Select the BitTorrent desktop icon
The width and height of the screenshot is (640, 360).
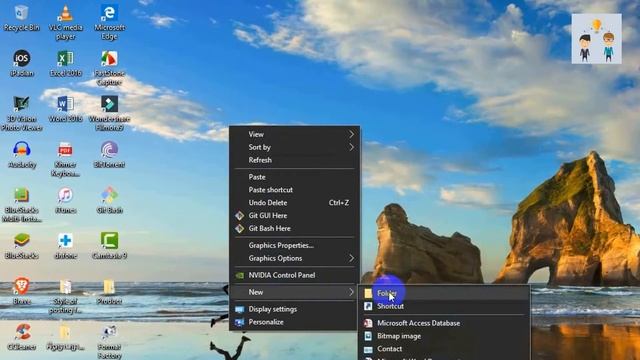click(x=109, y=155)
